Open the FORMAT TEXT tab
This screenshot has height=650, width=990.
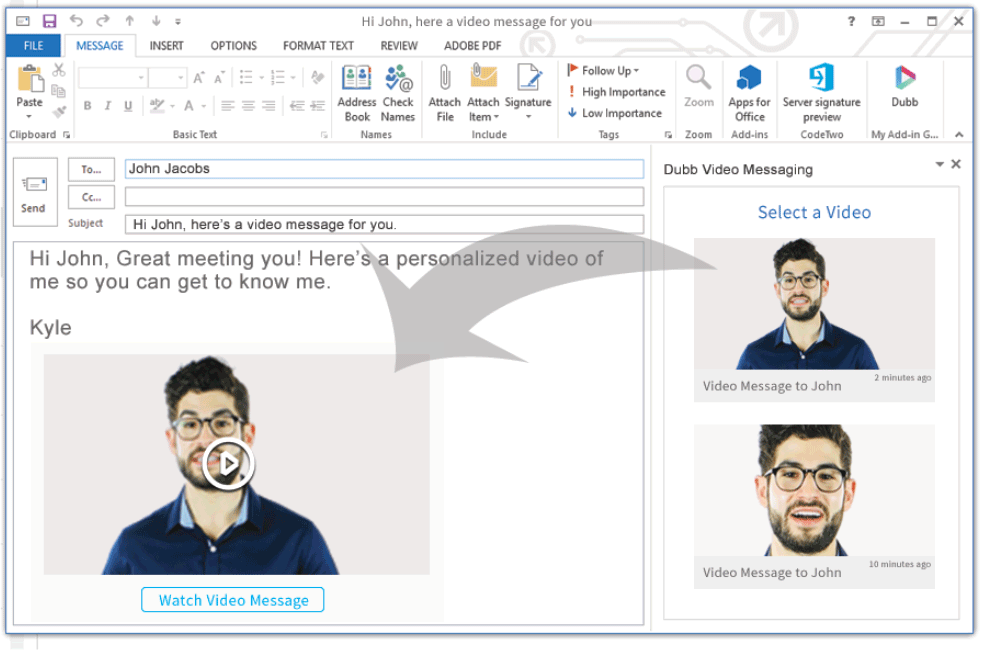coord(318,45)
